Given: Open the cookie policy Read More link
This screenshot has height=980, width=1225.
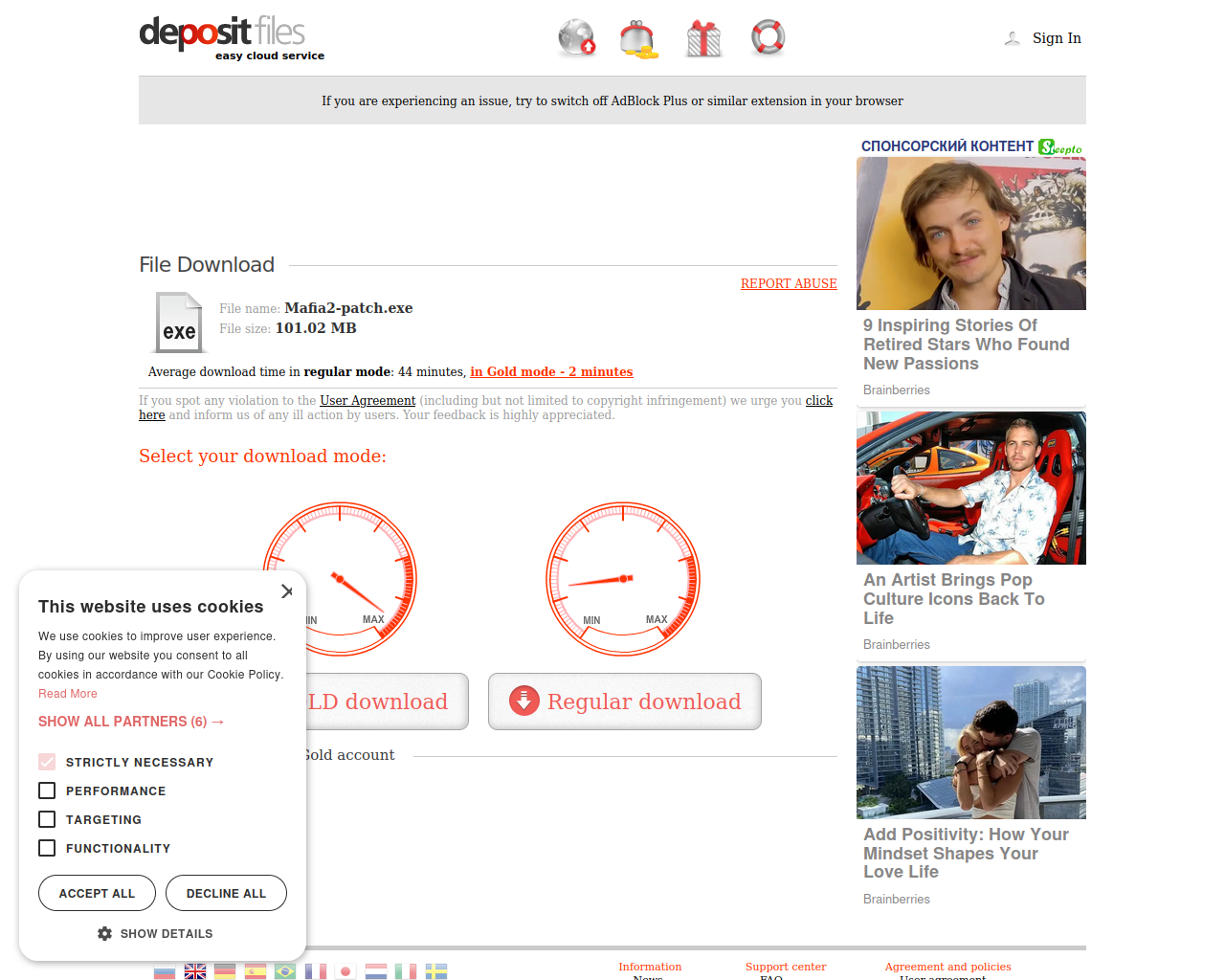Looking at the screenshot, I should [67, 694].
